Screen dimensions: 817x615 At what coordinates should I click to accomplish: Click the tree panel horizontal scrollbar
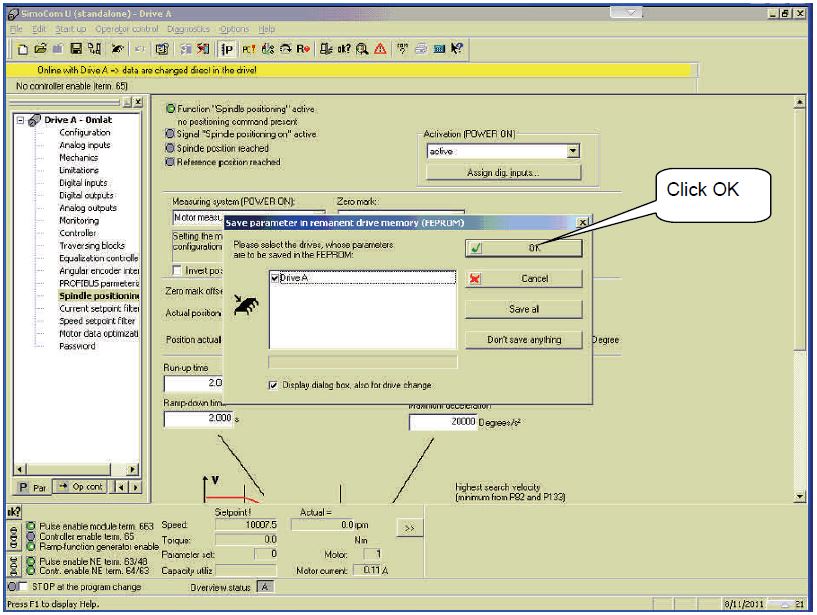tap(76, 469)
